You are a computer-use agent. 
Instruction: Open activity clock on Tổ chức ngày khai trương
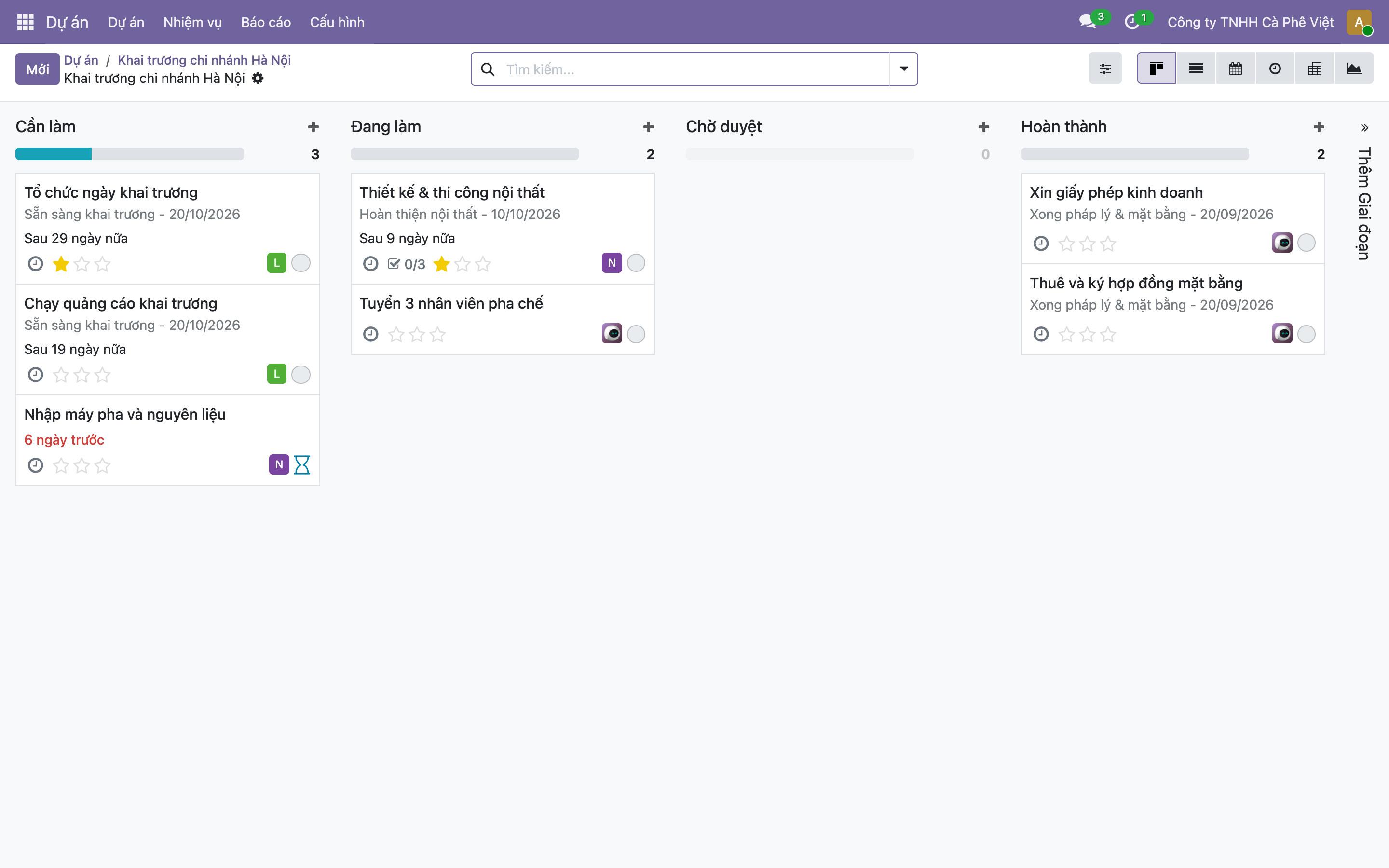[x=36, y=263]
